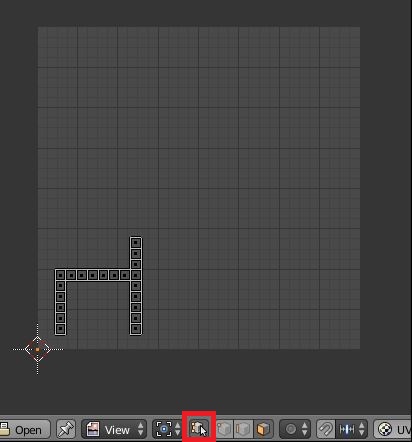
Task: Toggle the snap magnet icon
Action: click(326, 429)
